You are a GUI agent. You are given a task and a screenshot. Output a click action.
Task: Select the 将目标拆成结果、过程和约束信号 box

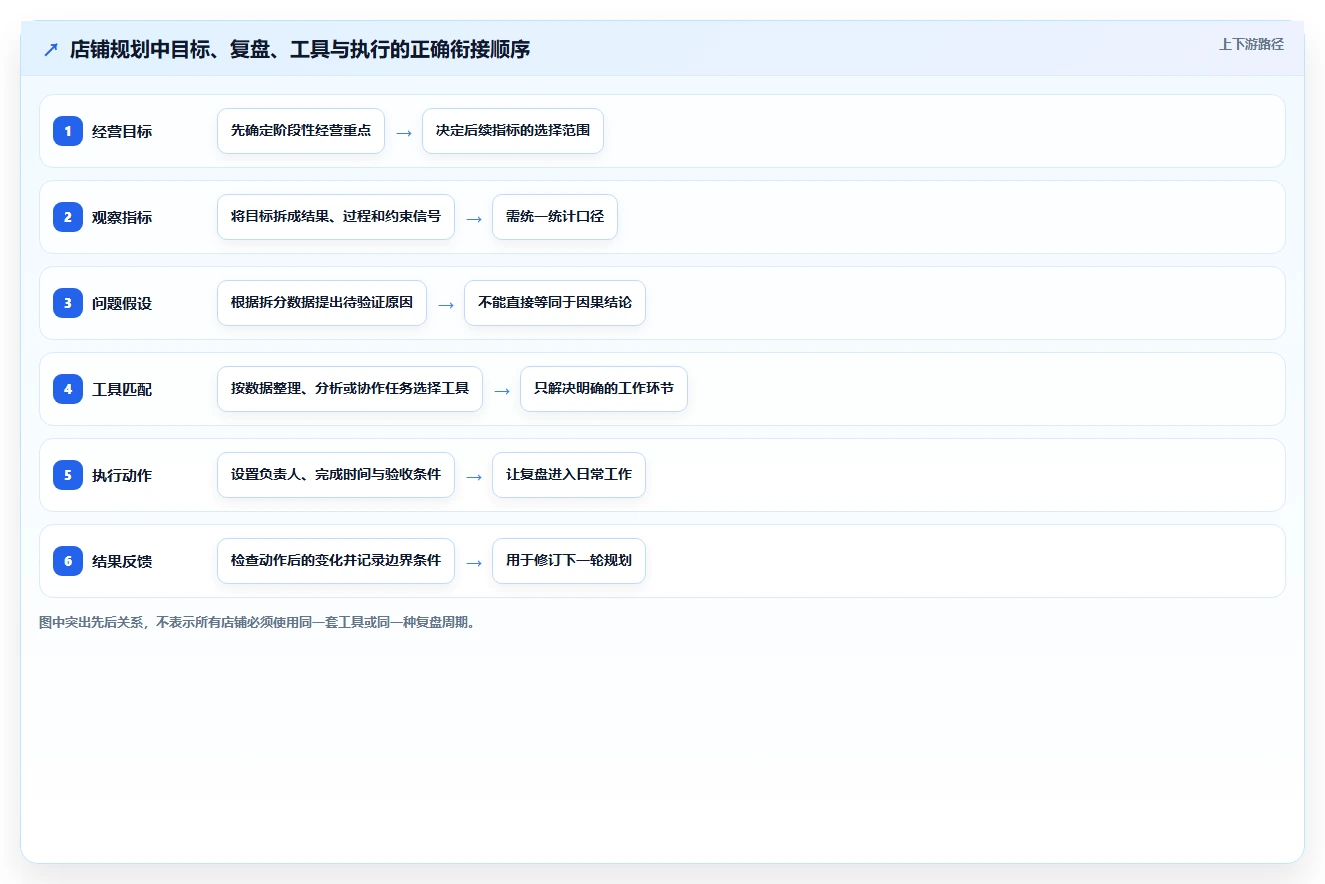click(x=336, y=217)
